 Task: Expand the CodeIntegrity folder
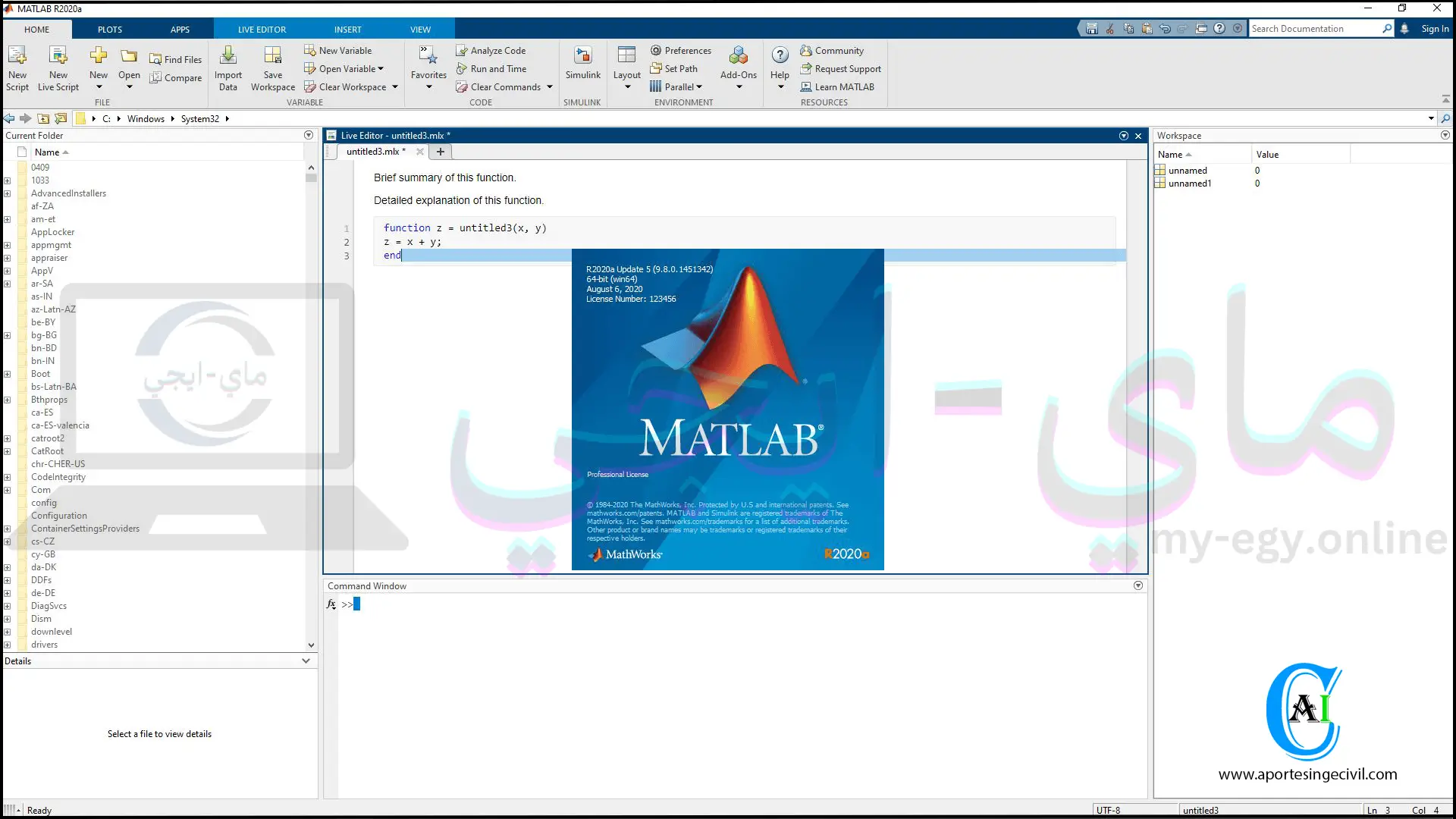(x=7, y=477)
